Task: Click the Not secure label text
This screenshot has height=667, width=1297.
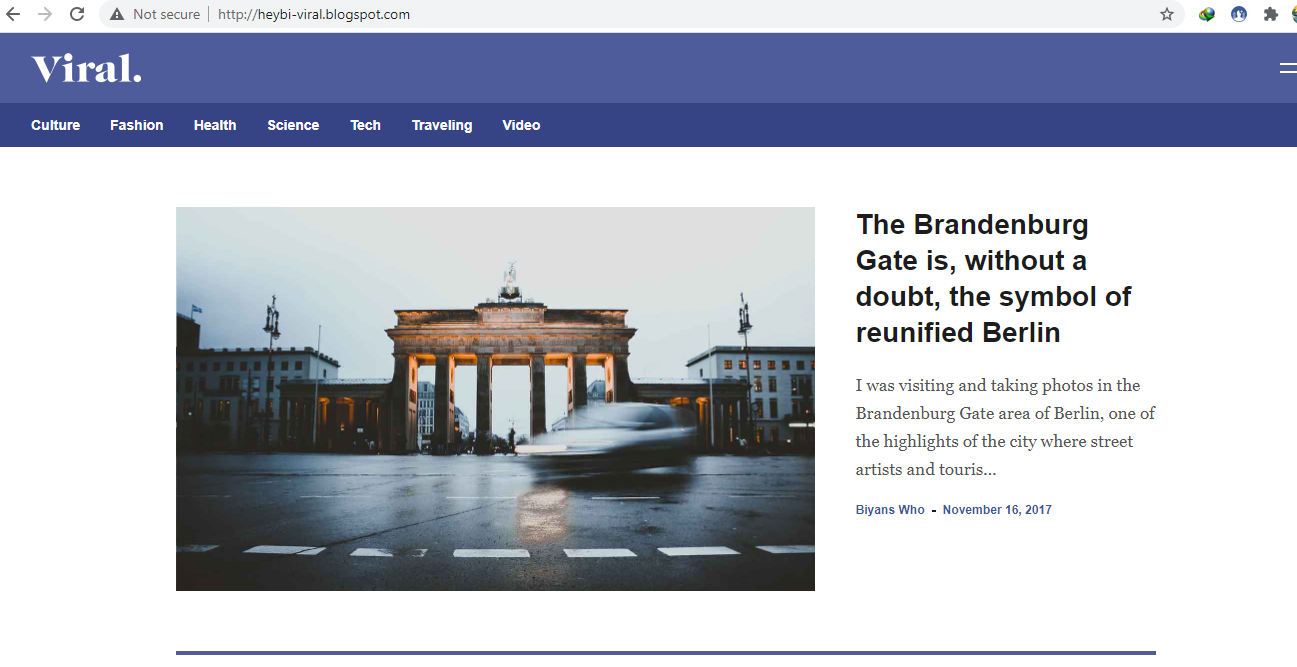Action: pyautogui.click(x=166, y=14)
